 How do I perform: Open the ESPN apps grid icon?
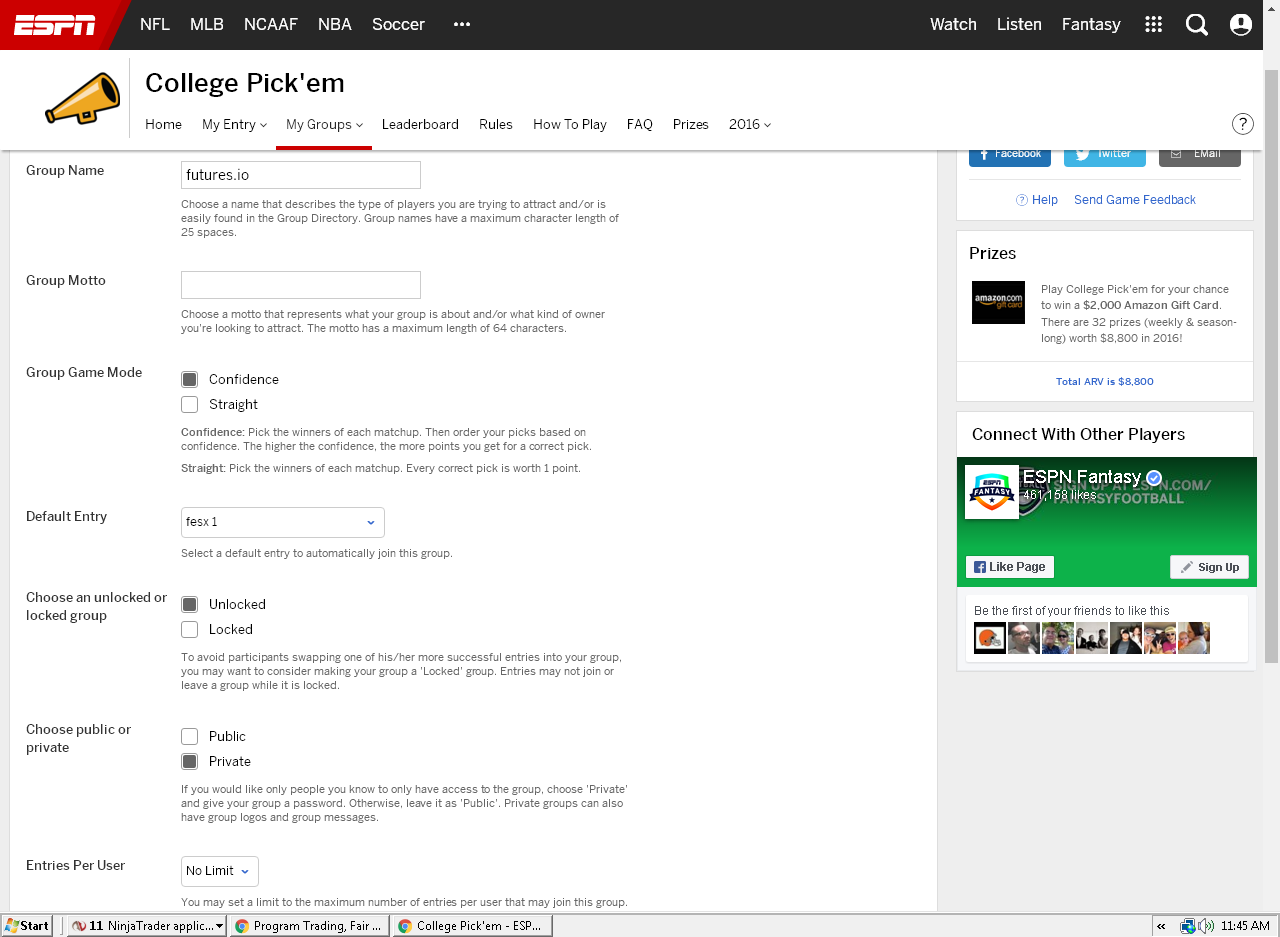point(1153,24)
